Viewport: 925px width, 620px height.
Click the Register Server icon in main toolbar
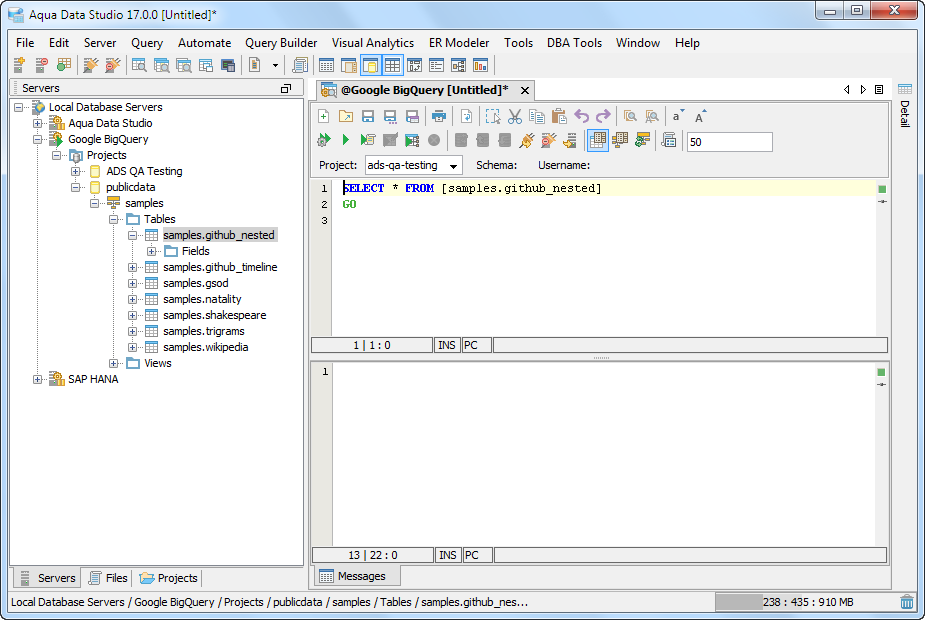tap(19, 65)
